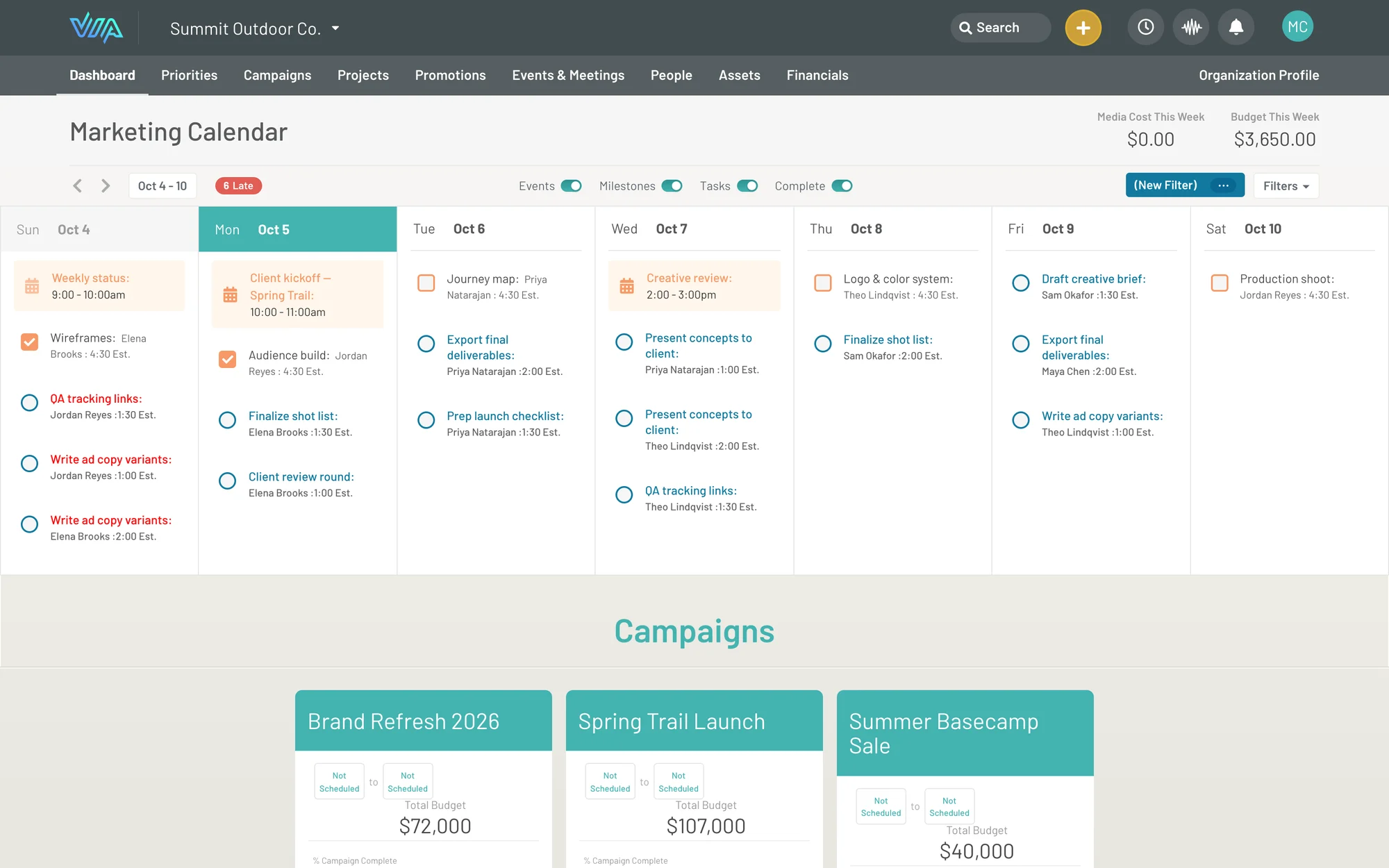Switch to the Campaigns tab
The height and width of the screenshot is (868, 1389).
277,75
